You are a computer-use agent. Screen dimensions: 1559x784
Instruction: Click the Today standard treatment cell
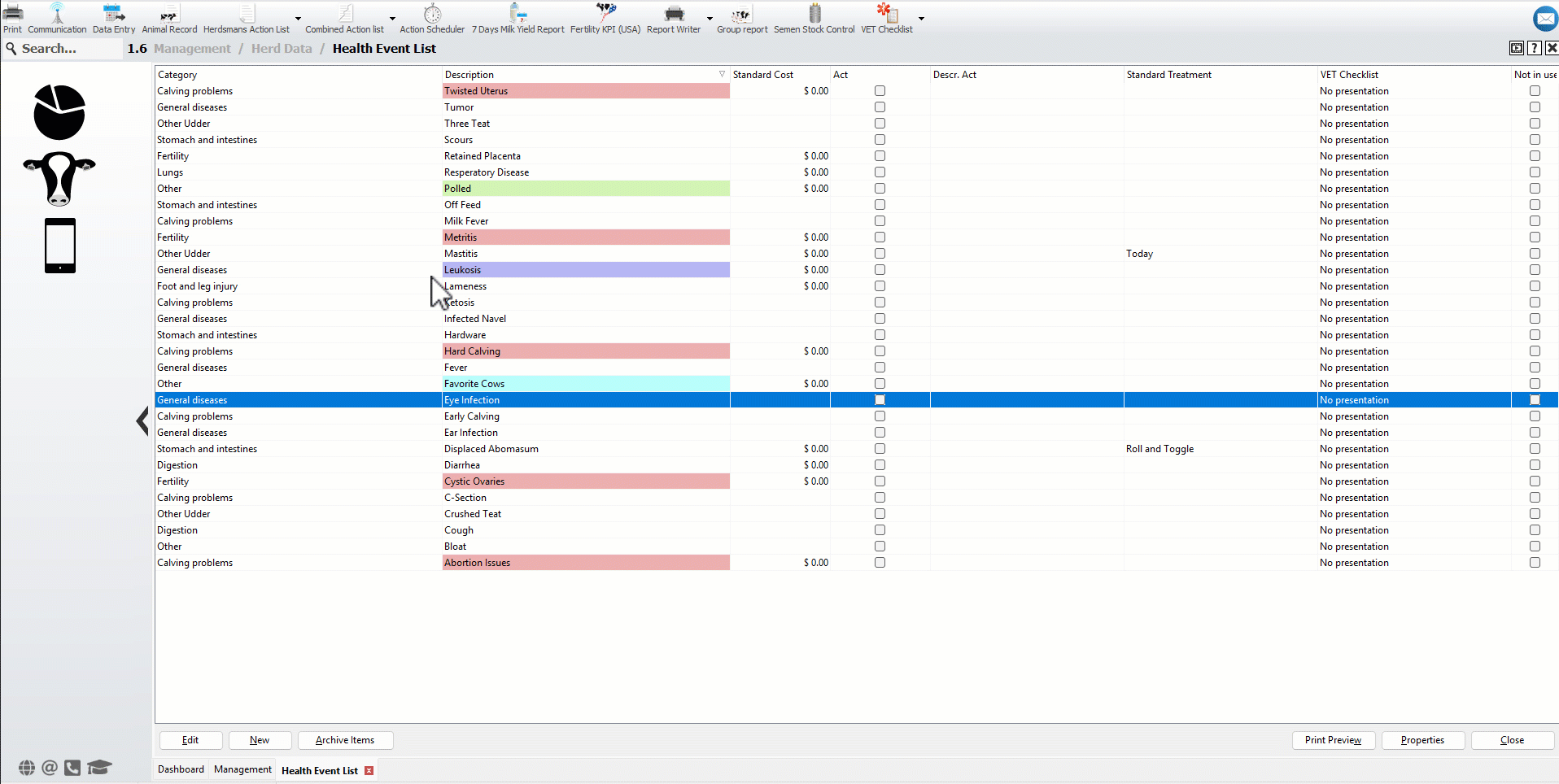(x=1221, y=254)
